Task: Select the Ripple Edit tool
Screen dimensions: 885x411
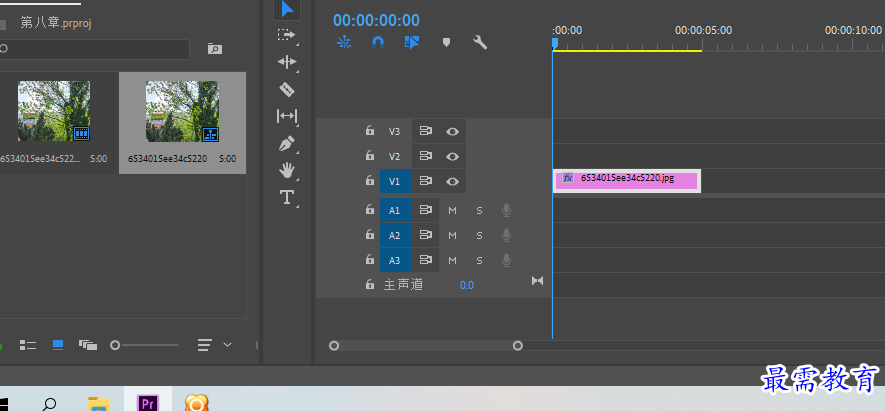Action: (x=287, y=62)
